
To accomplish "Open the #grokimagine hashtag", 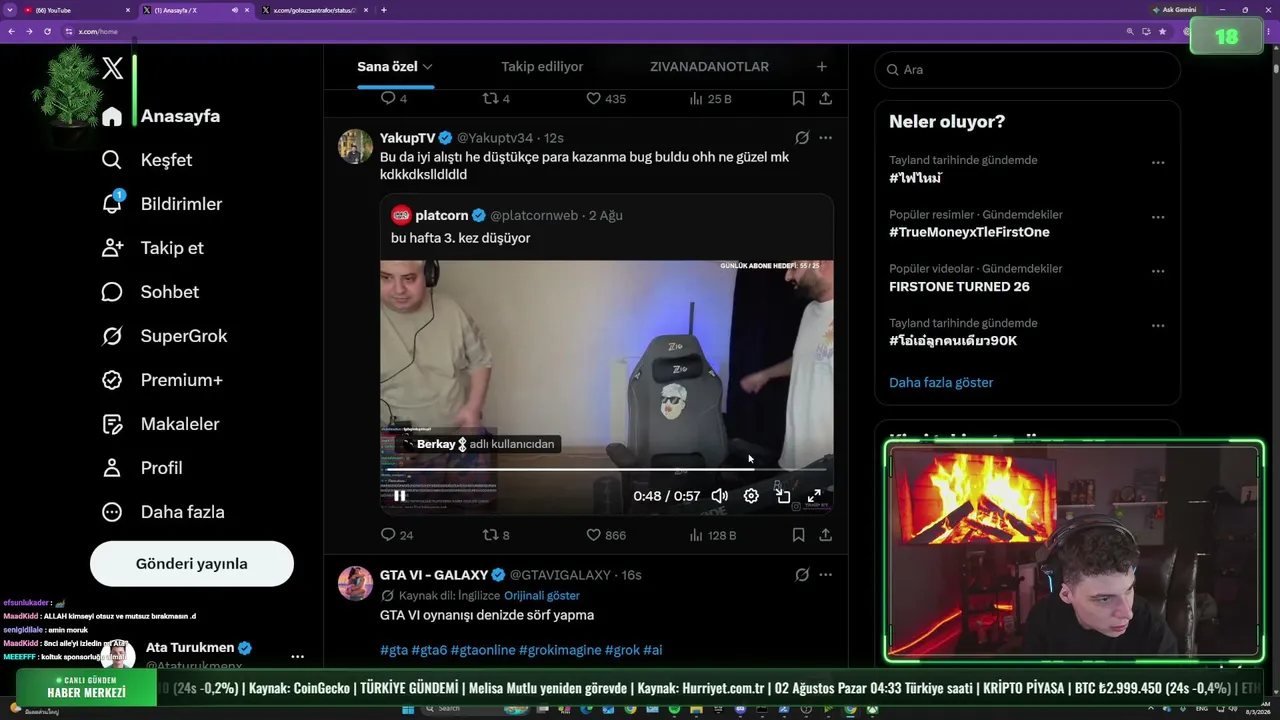I will [559, 650].
